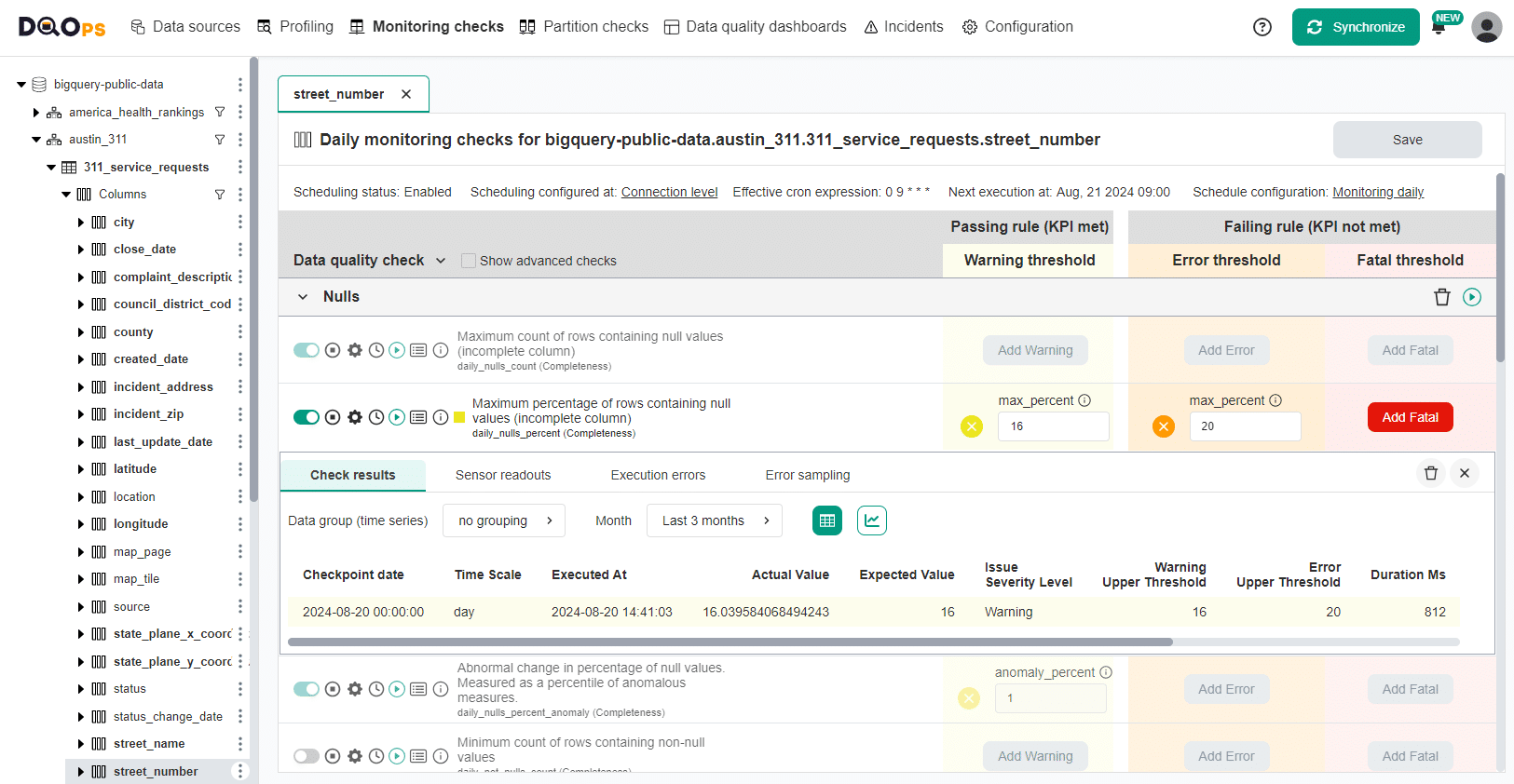Screen dimensions: 1514x784
Task: Open Data quality dashboards
Action: (x=756, y=27)
